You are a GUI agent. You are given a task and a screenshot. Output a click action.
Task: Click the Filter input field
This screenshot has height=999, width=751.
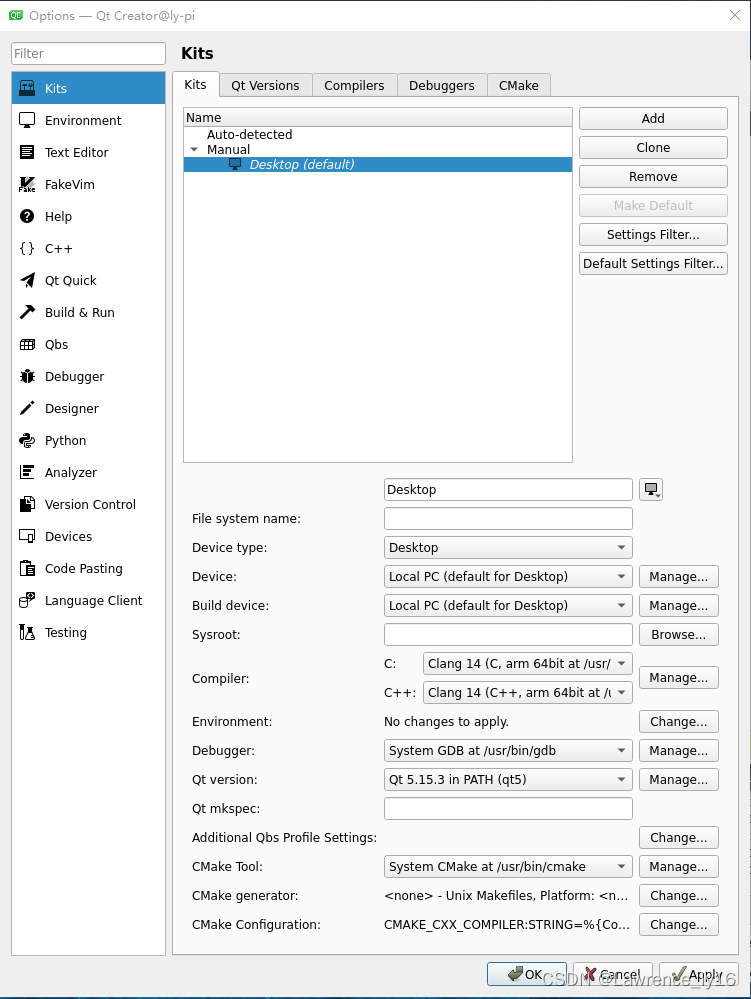point(88,53)
